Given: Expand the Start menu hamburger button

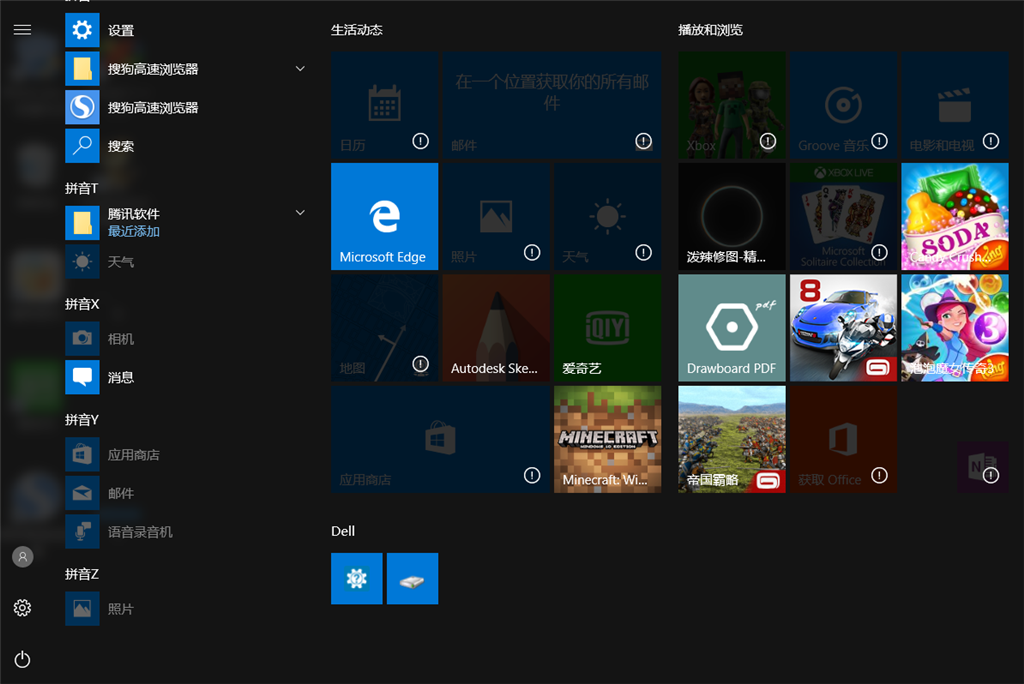Looking at the screenshot, I should 22,29.
